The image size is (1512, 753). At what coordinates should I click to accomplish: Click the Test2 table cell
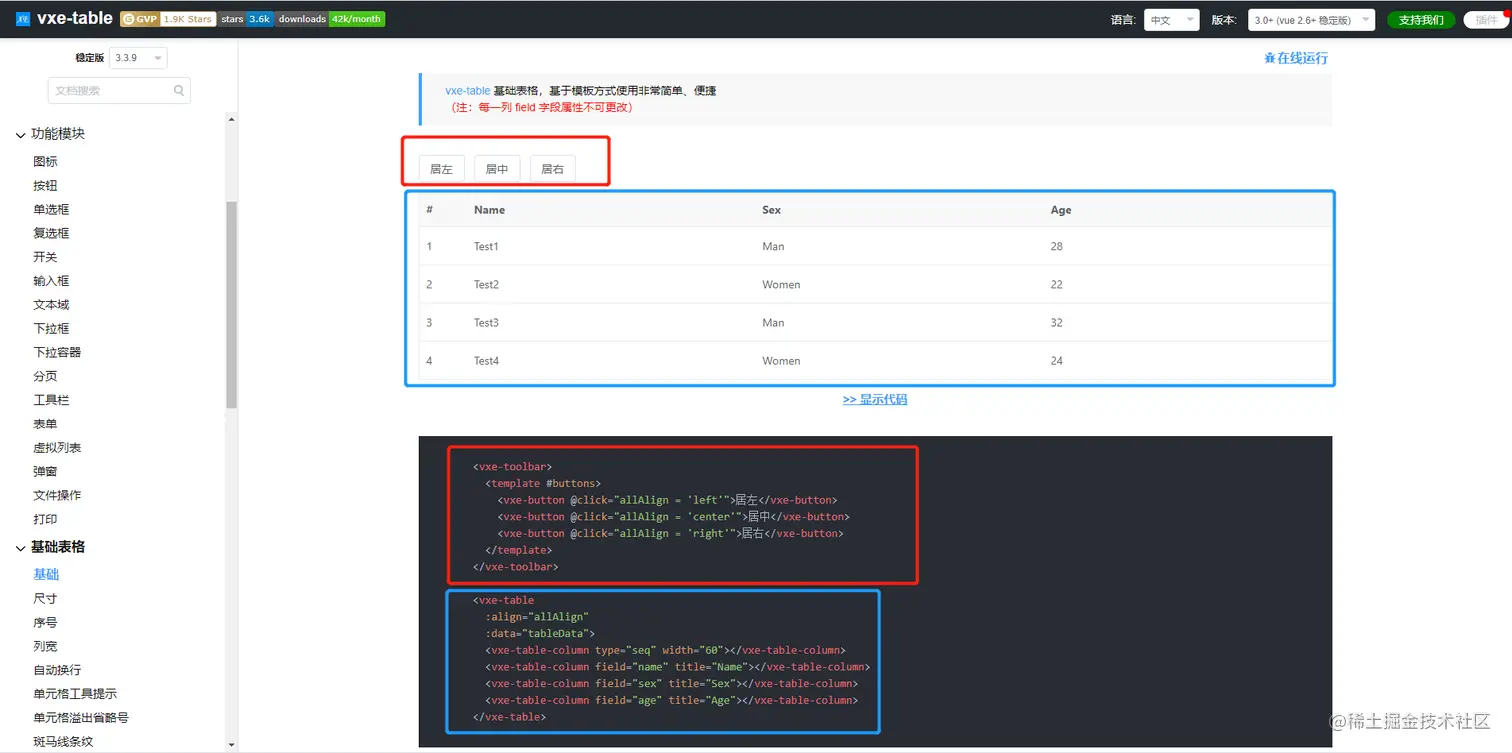pos(486,284)
